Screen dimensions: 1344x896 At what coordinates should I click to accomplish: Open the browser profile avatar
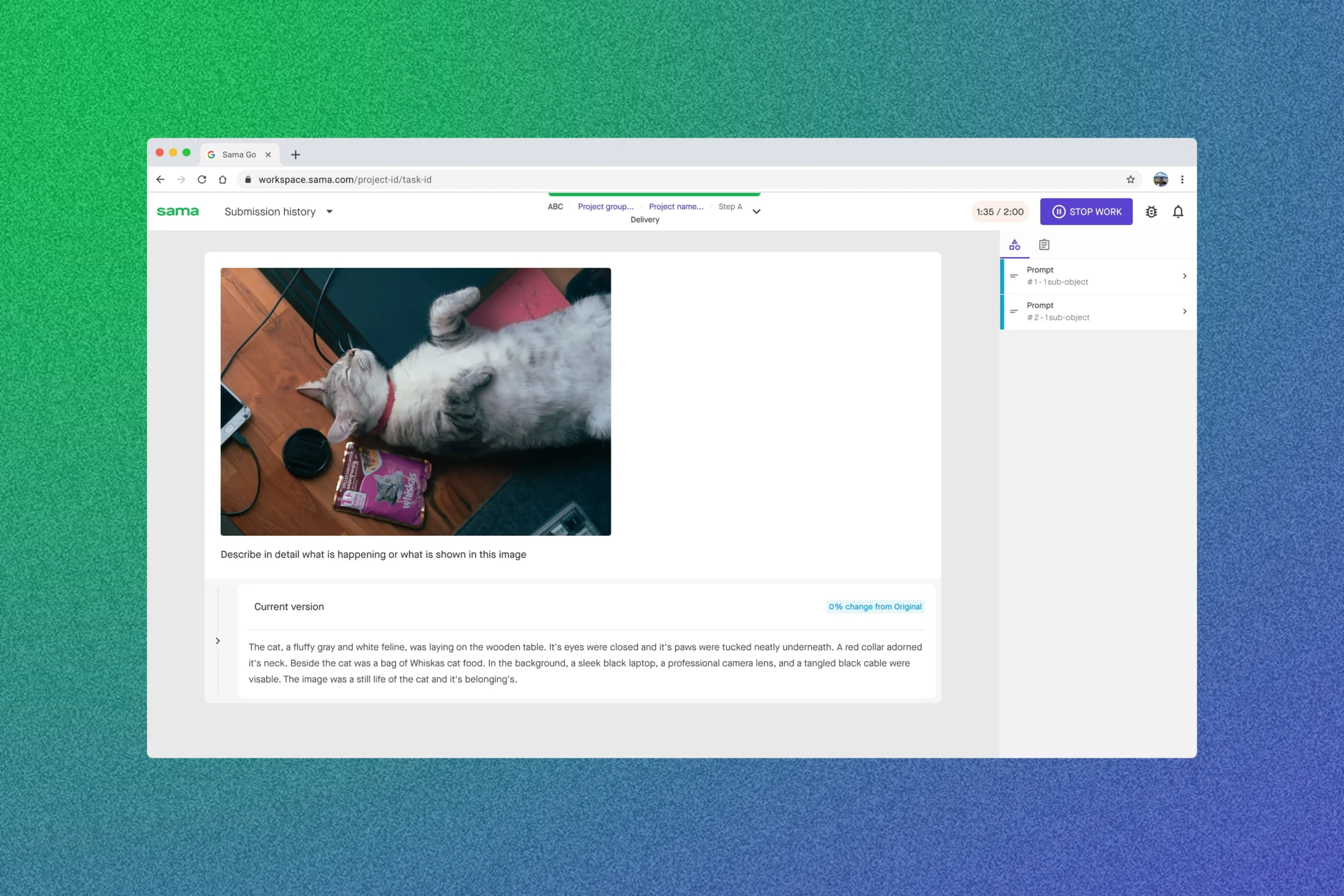1161,179
